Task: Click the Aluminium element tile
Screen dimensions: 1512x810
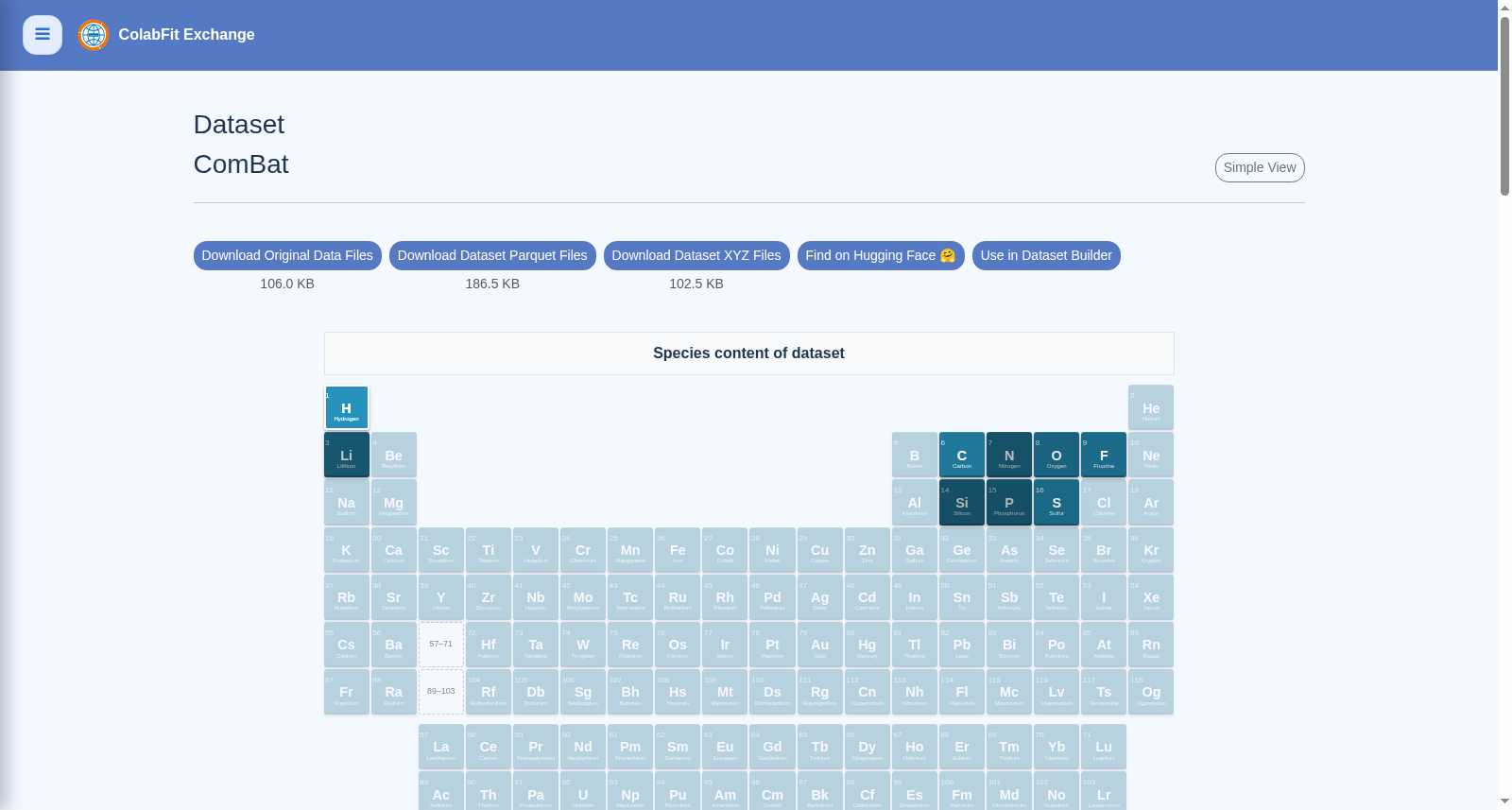Action: [x=915, y=503]
